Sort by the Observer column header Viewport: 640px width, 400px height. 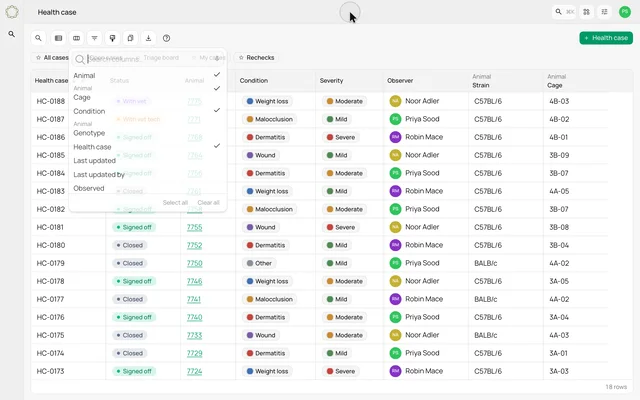tap(400, 80)
